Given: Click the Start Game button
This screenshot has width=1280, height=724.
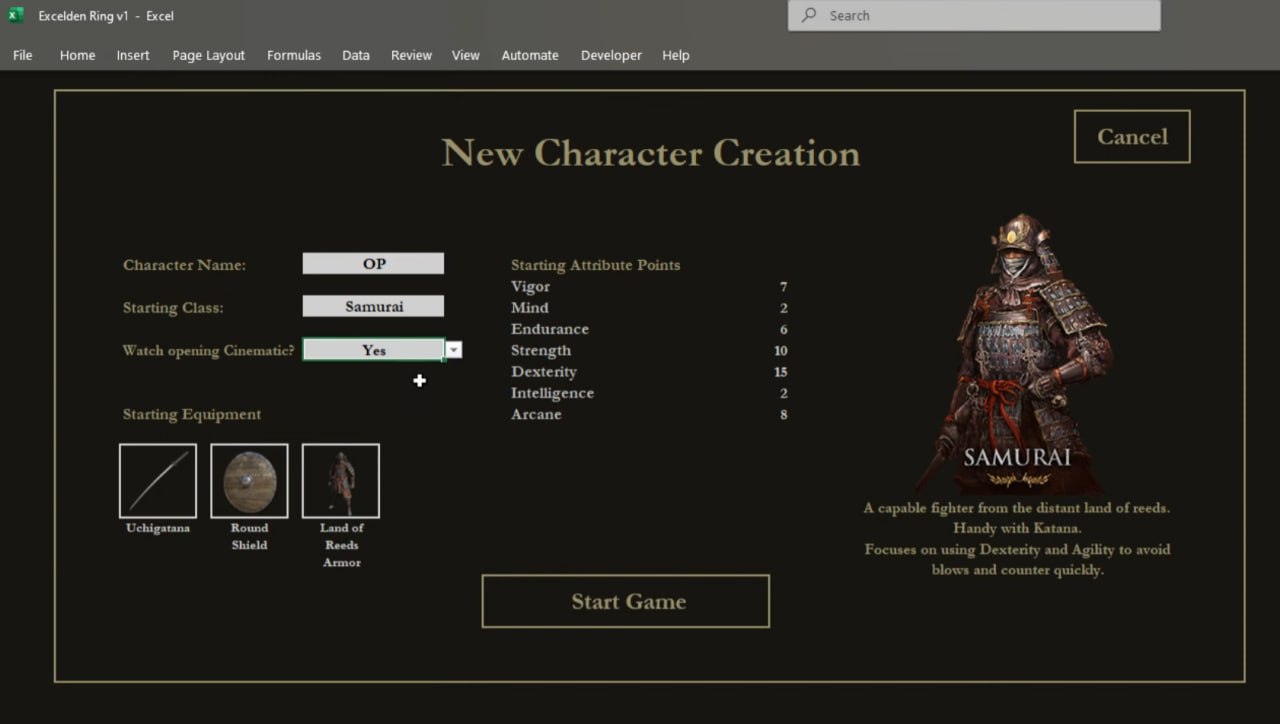Looking at the screenshot, I should coord(626,601).
